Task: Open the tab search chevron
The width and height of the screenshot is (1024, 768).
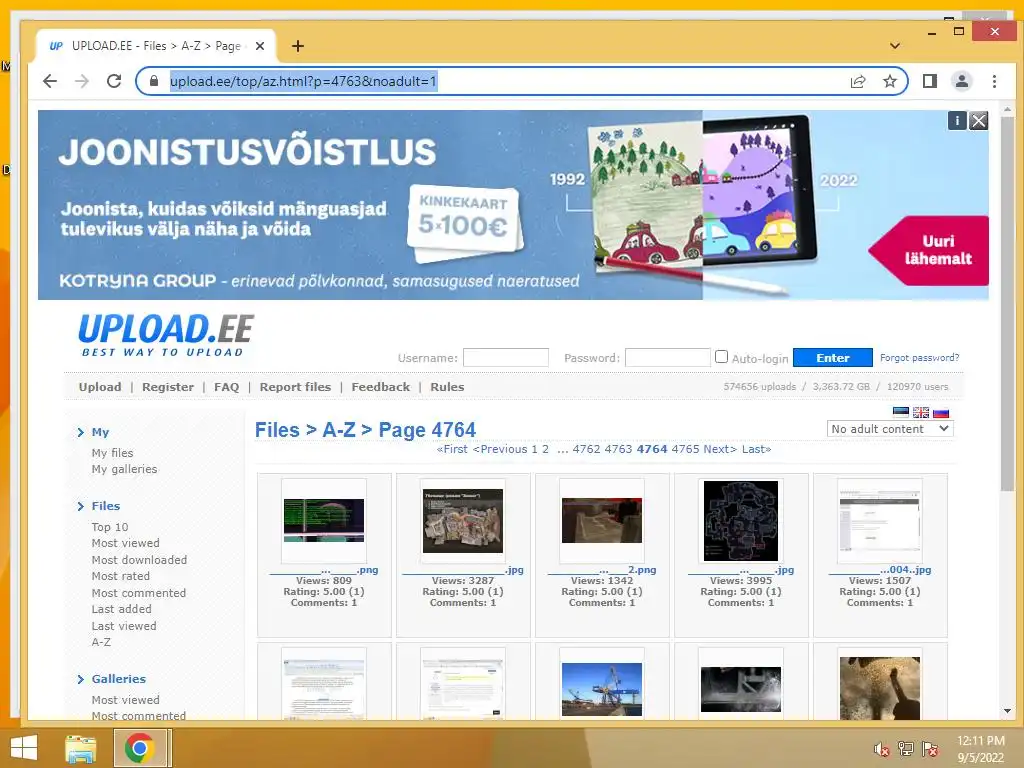Action: (x=895, y=46)
